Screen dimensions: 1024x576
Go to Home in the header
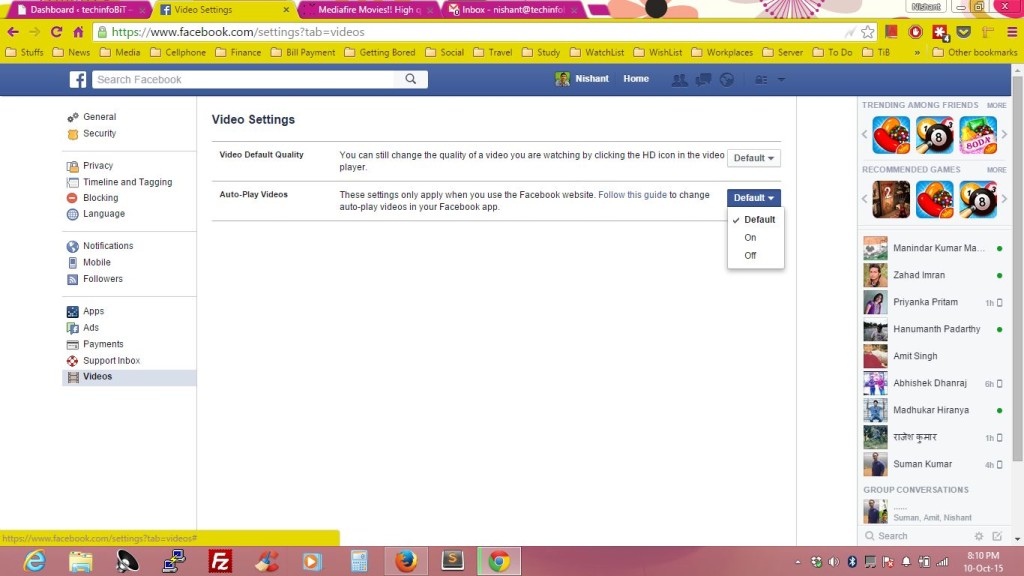tap(636, 79)
